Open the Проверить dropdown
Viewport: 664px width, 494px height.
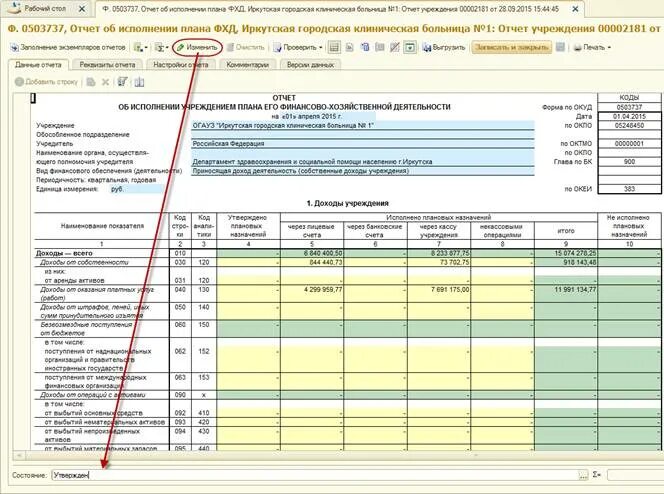tap(298, 47)
